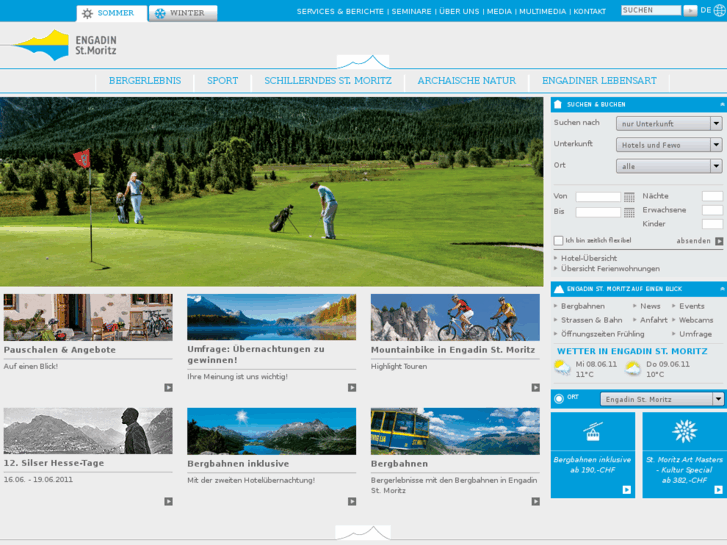Viewport: 727px width, 545px height.
Task: Open the Media link in top bar
Action: pyautogui.click(x=499, y=11)
